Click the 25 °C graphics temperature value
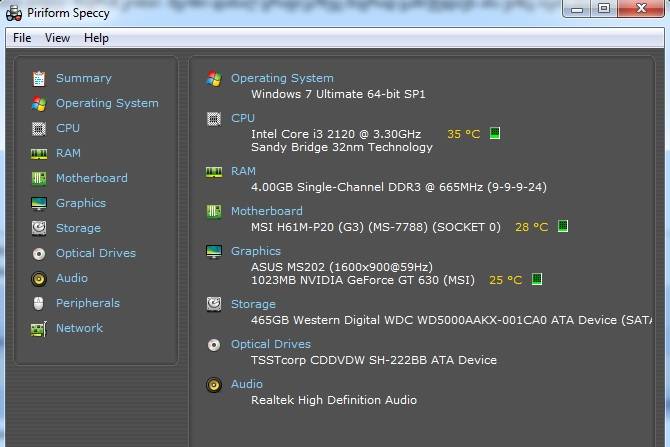Screen dimensions: 670x447 505,280
